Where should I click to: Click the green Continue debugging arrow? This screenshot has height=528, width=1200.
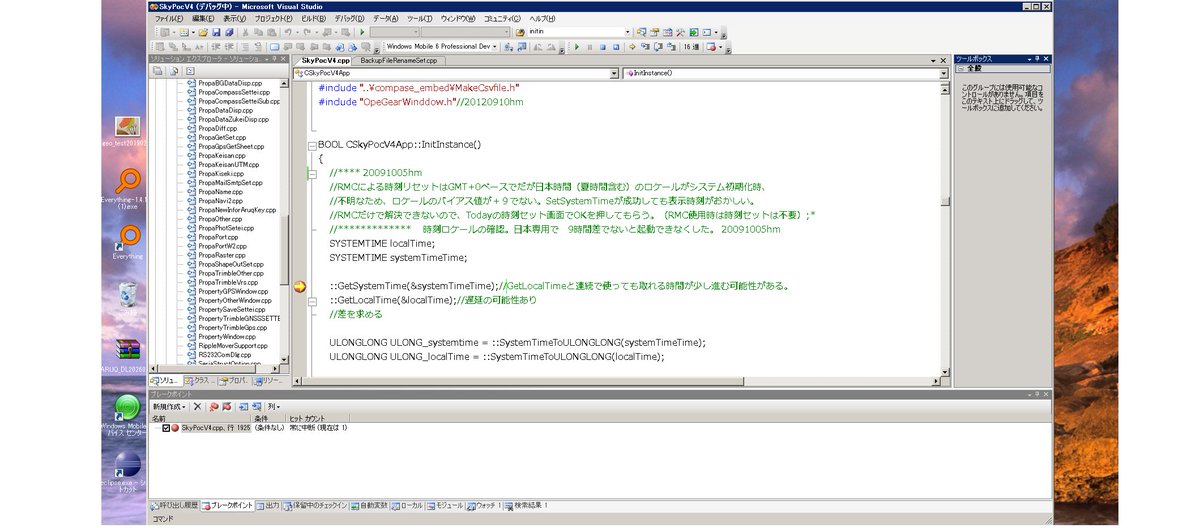coord(576,46)
